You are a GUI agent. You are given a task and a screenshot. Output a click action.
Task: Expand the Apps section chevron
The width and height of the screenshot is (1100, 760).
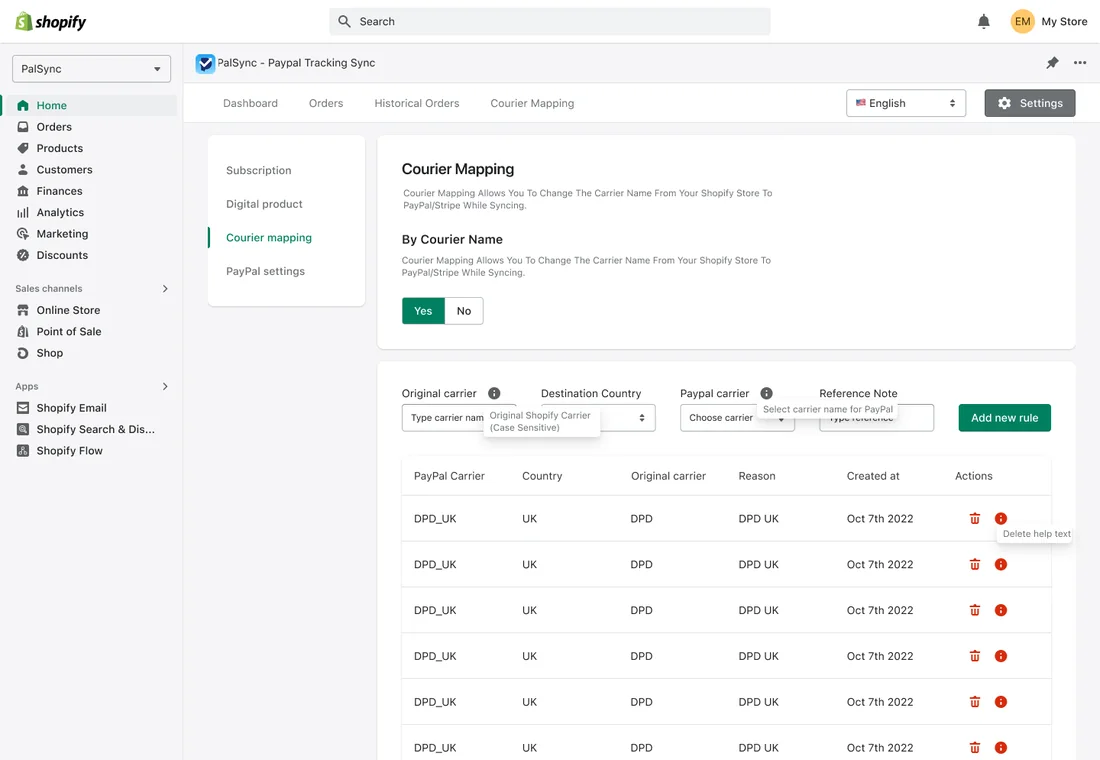click(x=165, y=387)
